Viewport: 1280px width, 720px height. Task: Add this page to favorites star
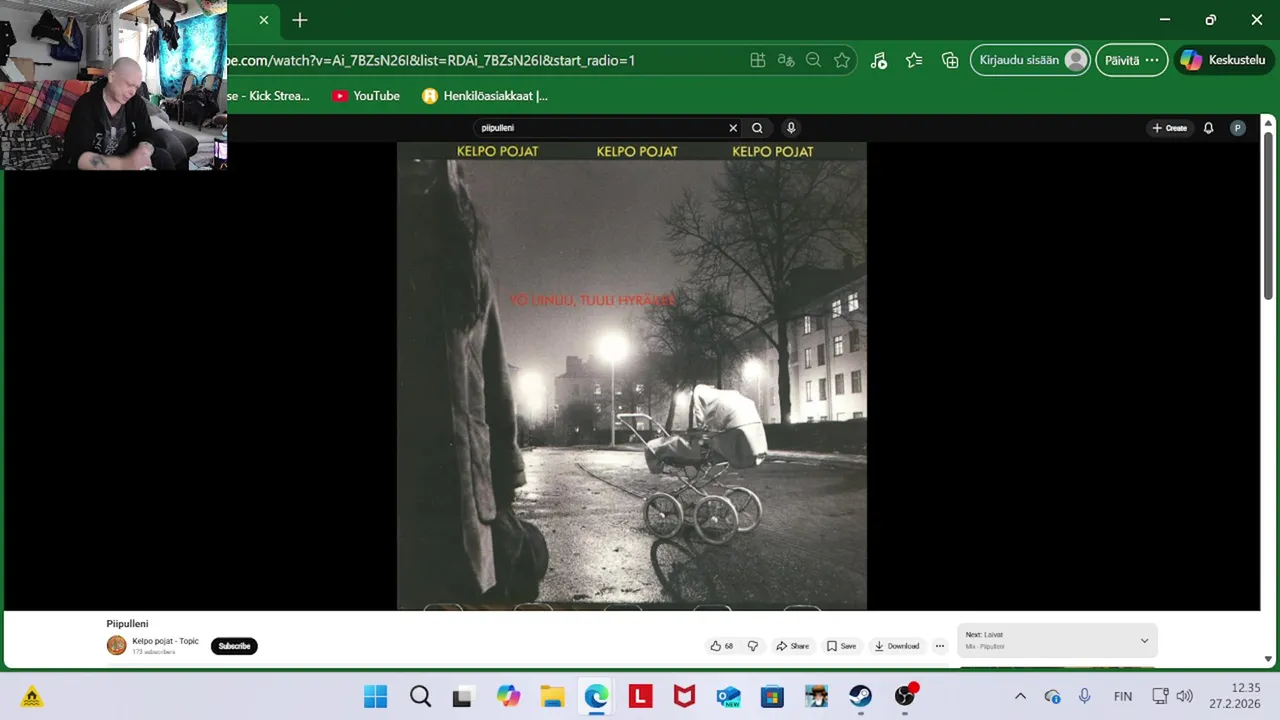(842, 60)
